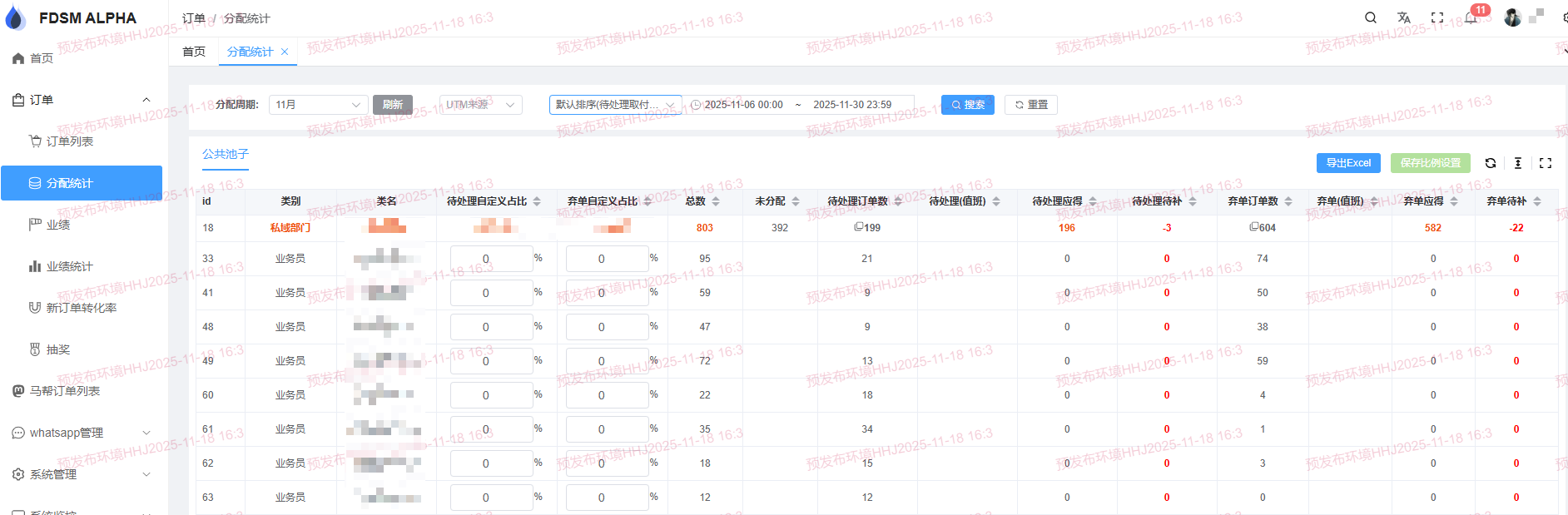Open the UTM来源 dropdown
The height and width of the screenshot is (515, 1568).
480,105
